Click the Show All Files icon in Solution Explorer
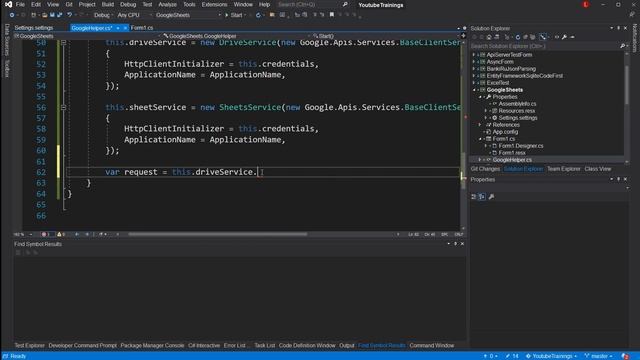 (533, 37)
